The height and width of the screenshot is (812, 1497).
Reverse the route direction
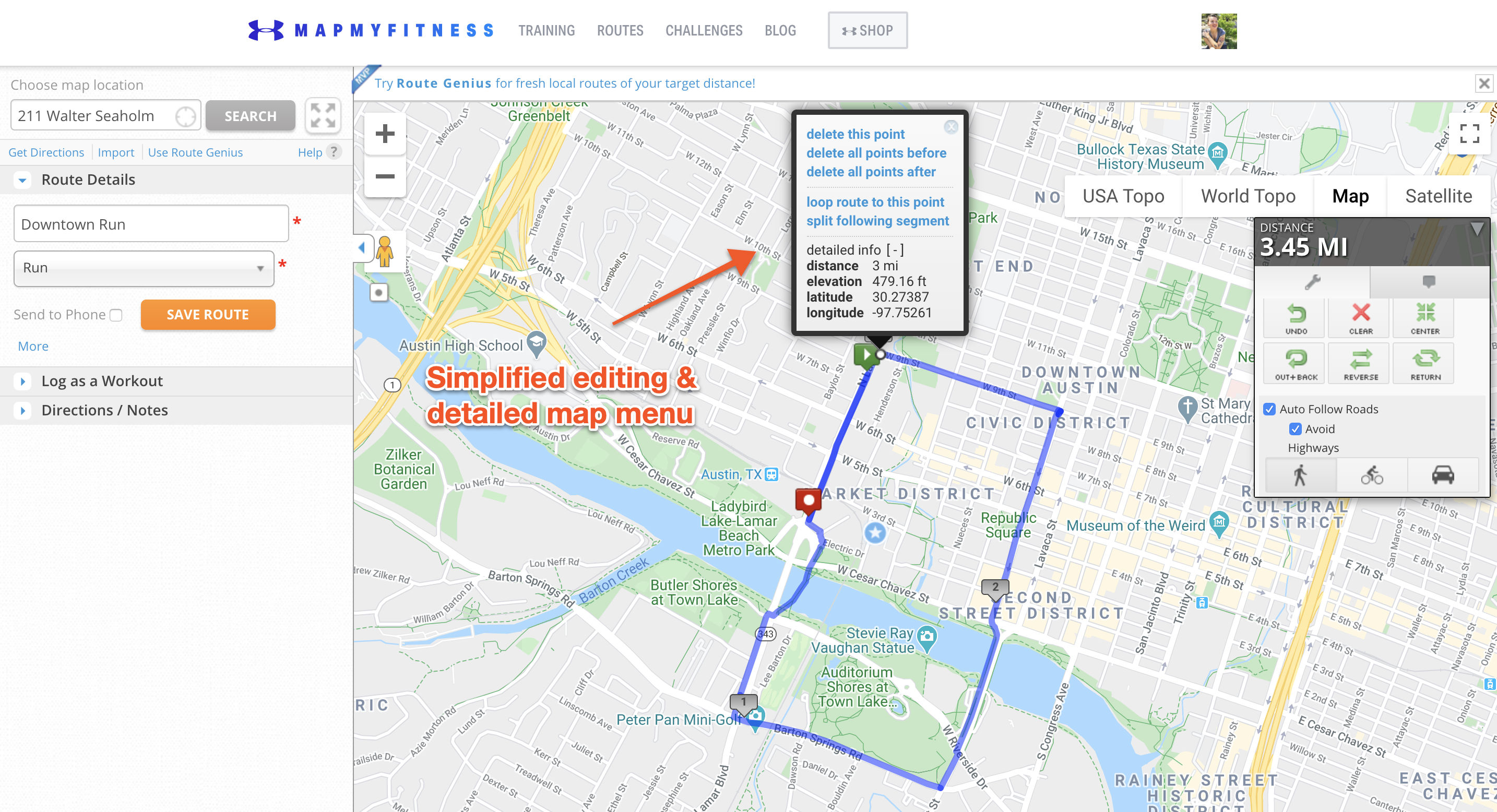(x=1360, y=364)
